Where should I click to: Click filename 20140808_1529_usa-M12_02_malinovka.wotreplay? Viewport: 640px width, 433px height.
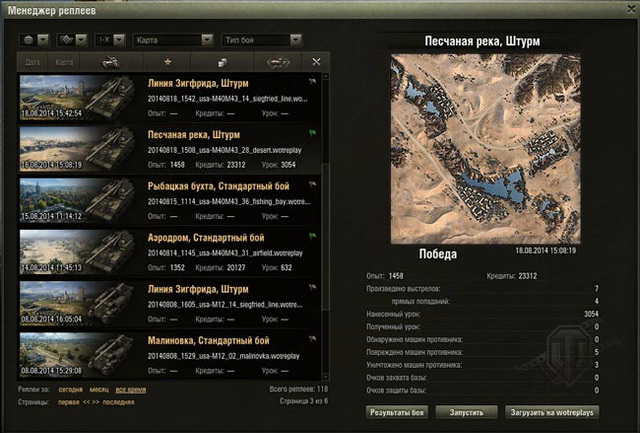click(x=224, y=356)
